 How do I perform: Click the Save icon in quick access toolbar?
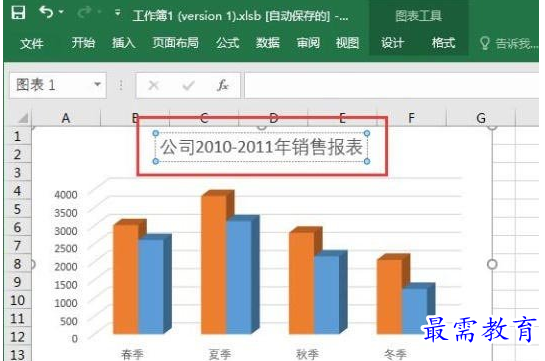click(18, 13)
